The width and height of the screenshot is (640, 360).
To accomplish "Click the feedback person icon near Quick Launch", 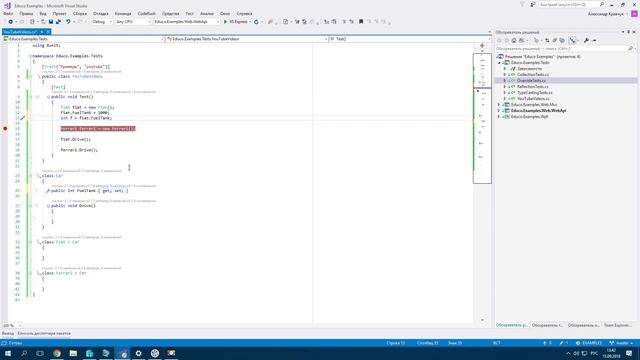I will pos(533,4).
